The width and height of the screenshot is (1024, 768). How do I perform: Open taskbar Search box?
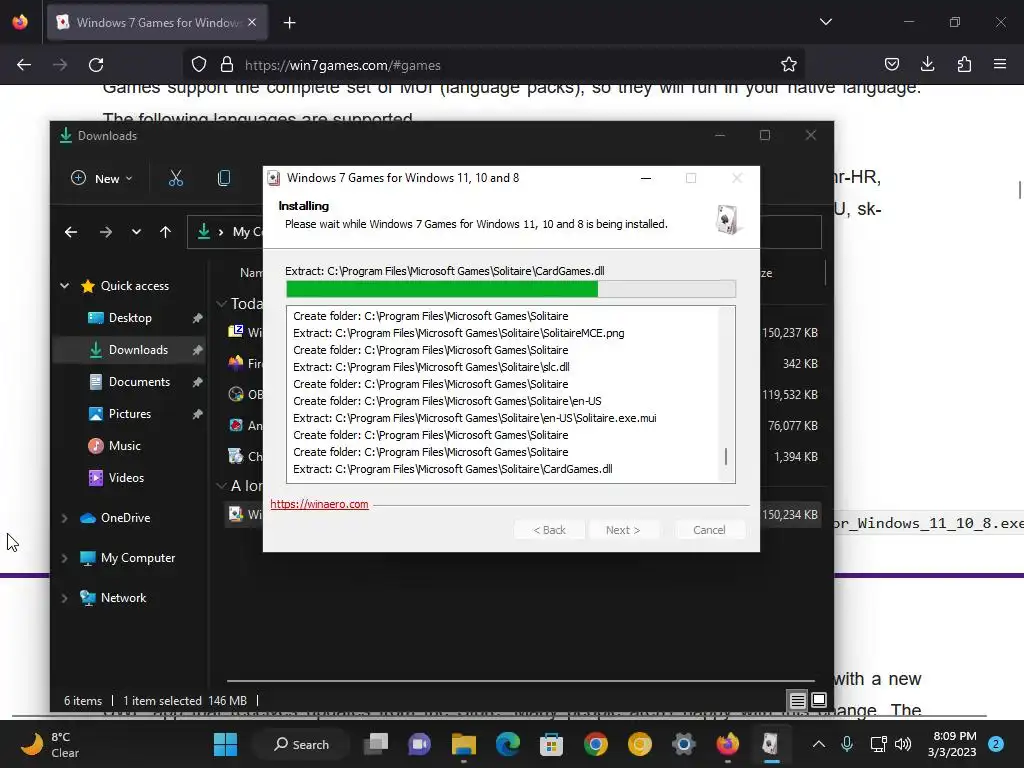click(x=302, y=744)
